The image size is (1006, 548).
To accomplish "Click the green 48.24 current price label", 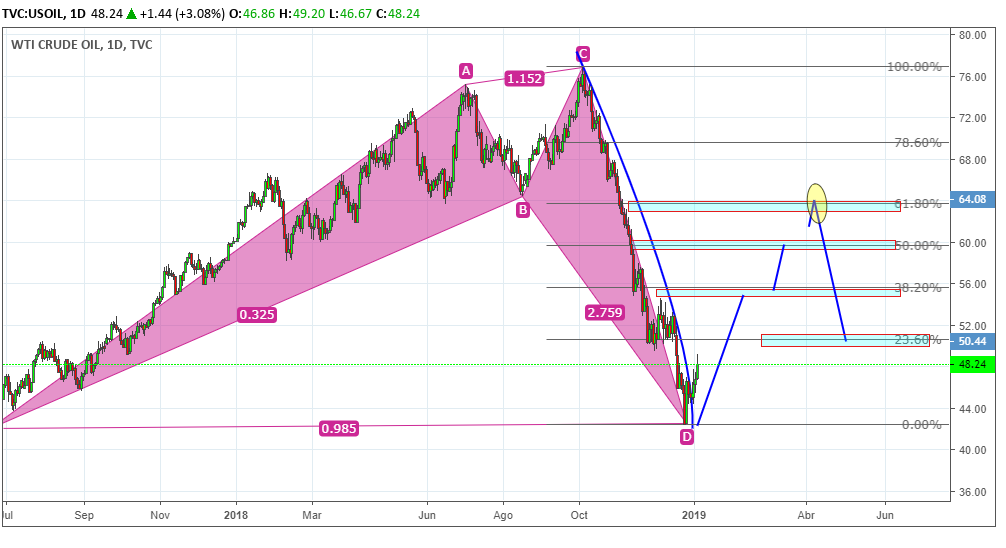I will [973, 365].
